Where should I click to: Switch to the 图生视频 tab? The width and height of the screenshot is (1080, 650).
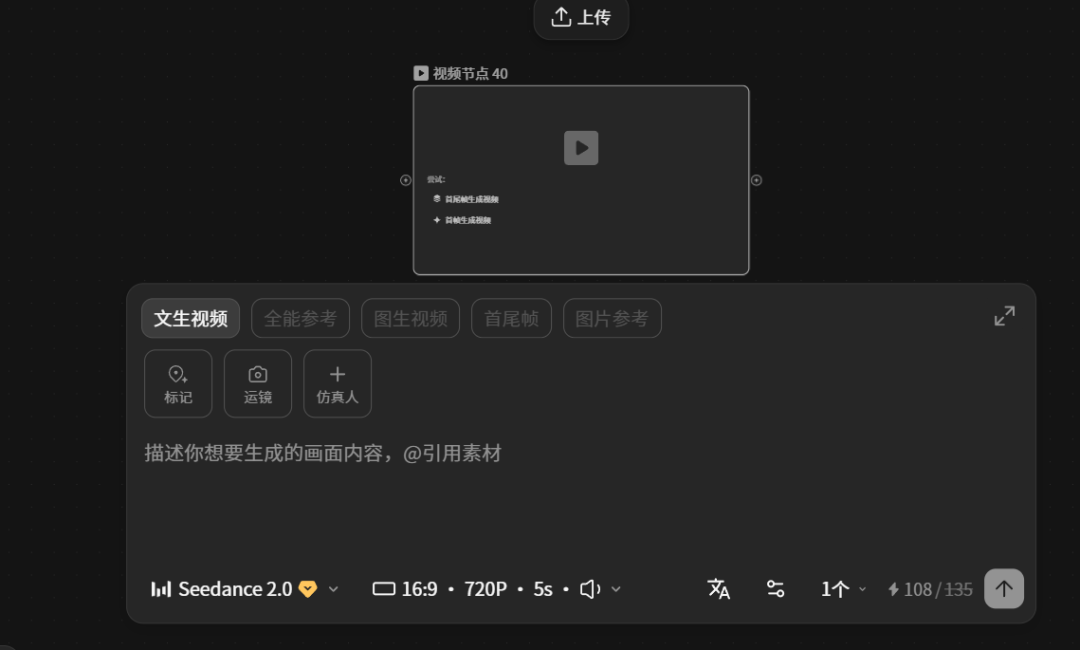coord(410,318)
